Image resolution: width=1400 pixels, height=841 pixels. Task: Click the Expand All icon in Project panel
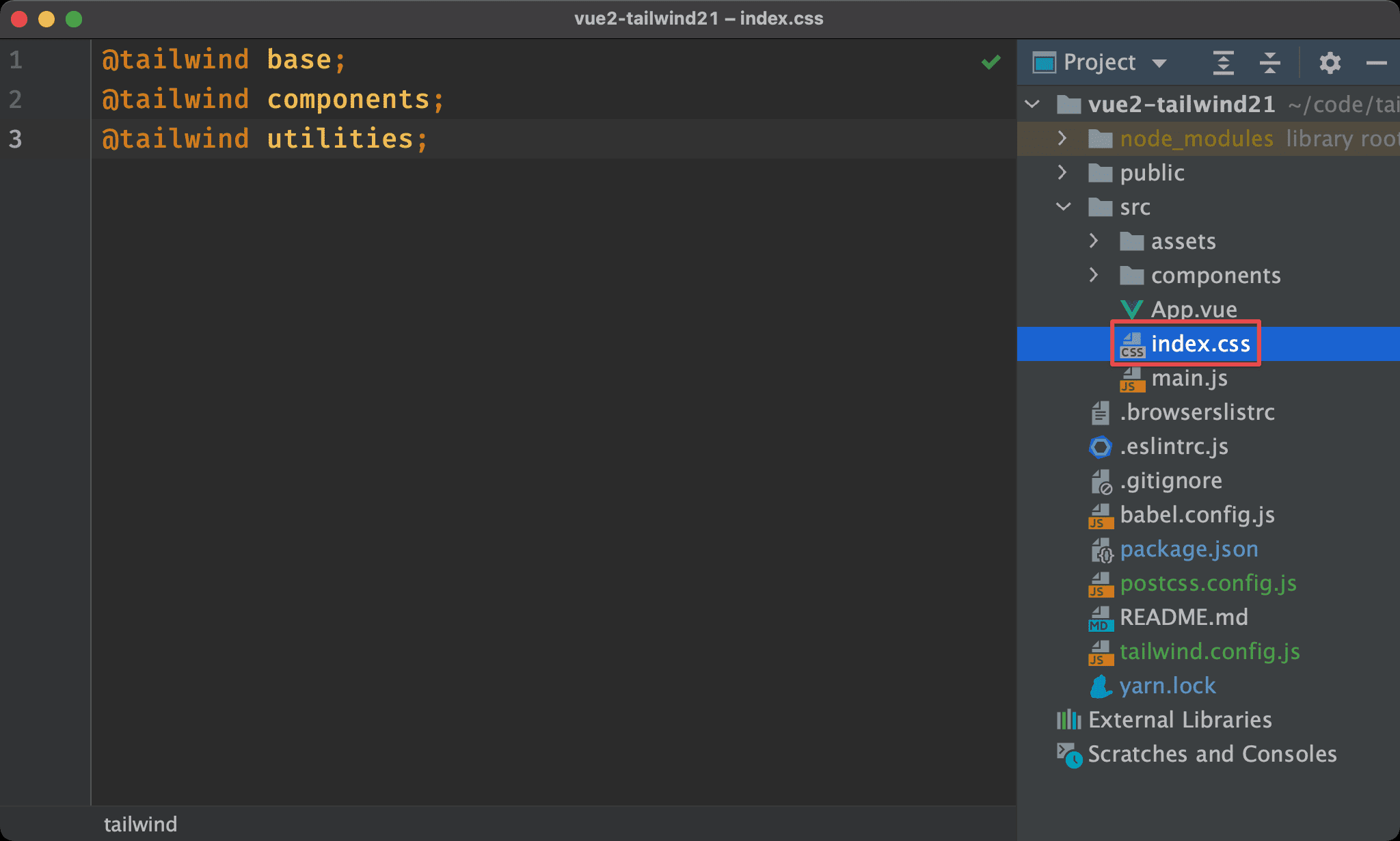[x=1223, y=63]
